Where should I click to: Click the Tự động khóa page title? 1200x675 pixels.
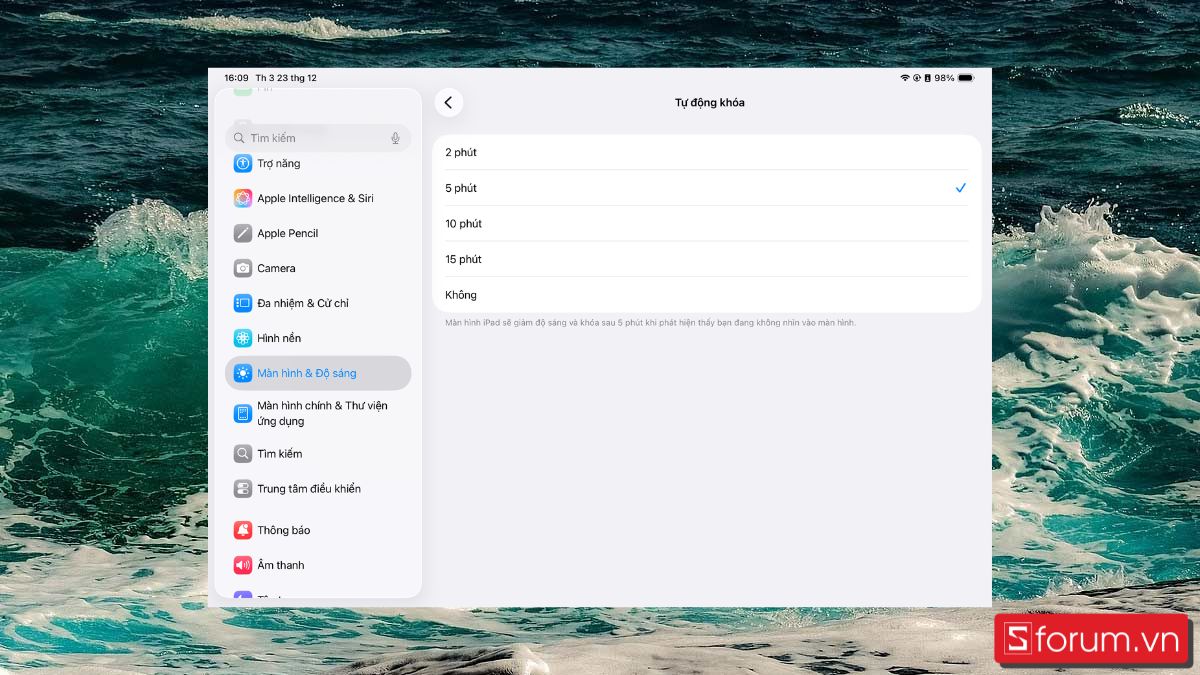point(710,103)
